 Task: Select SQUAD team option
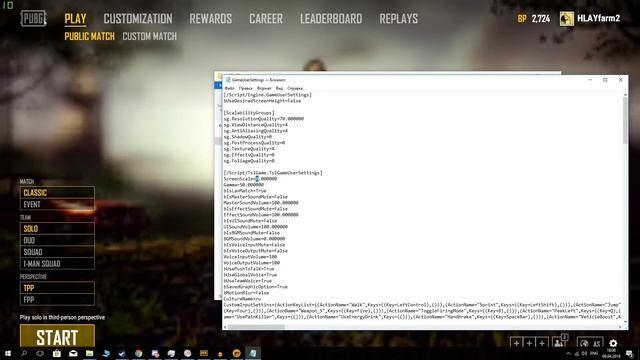point(57,252)
